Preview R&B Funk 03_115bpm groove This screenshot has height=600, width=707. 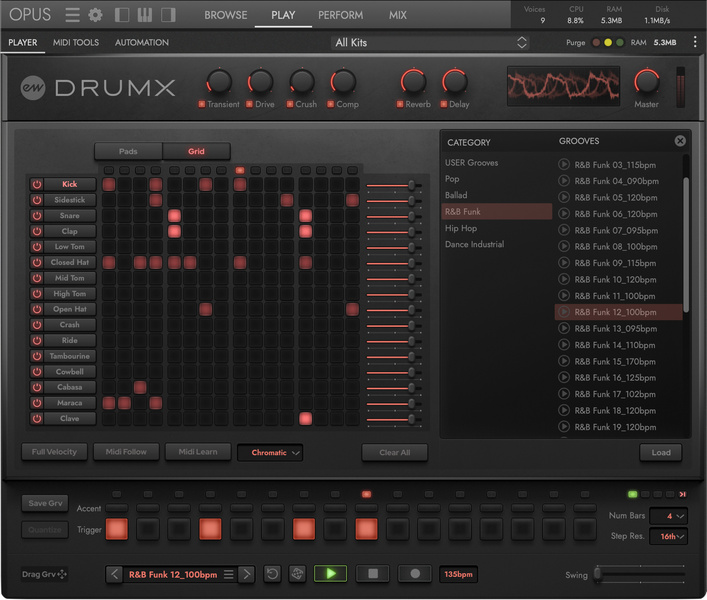click(564, 165)
